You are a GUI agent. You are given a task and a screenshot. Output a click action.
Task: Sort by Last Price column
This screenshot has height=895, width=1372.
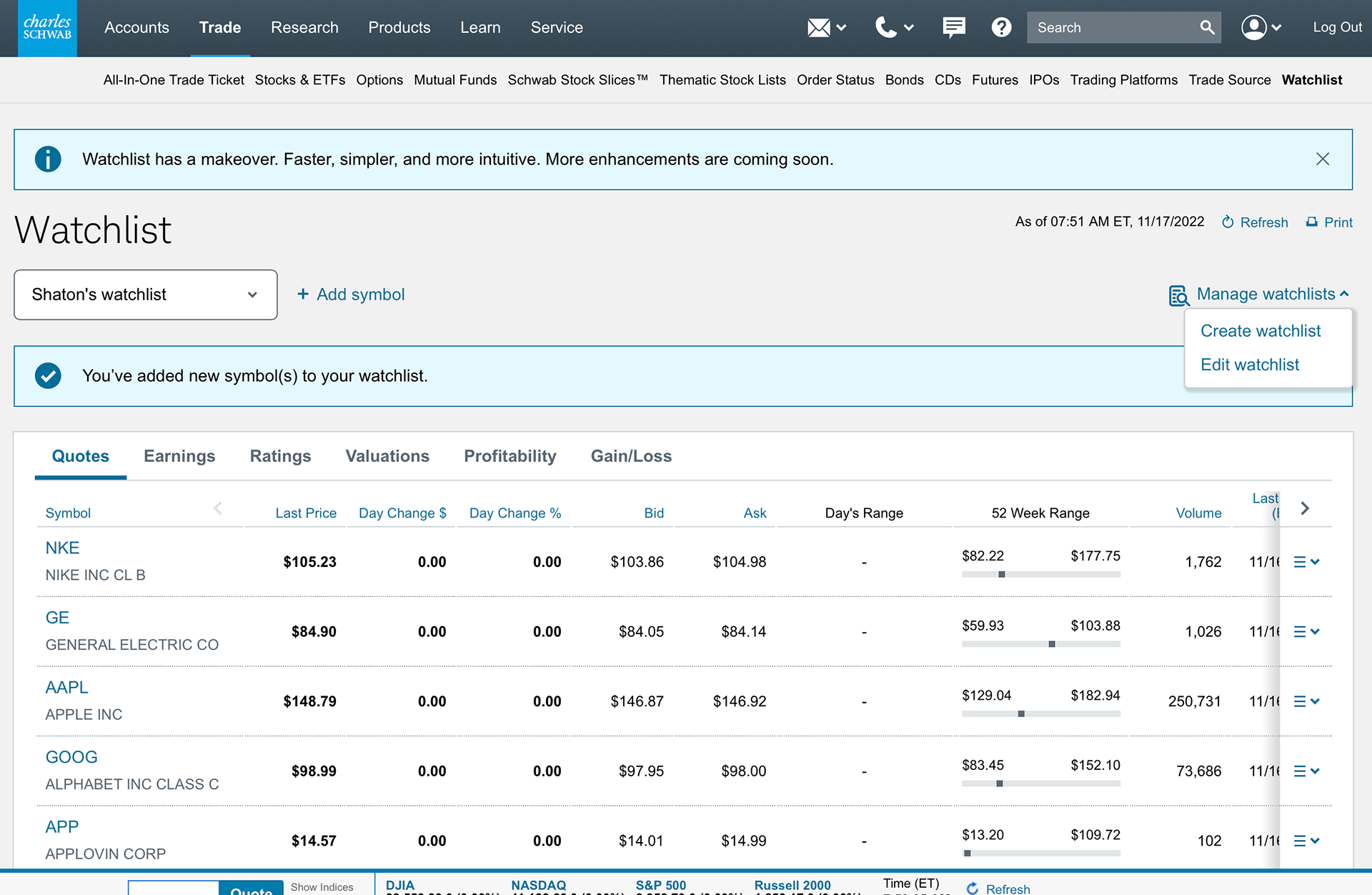(x=306, y=513)
